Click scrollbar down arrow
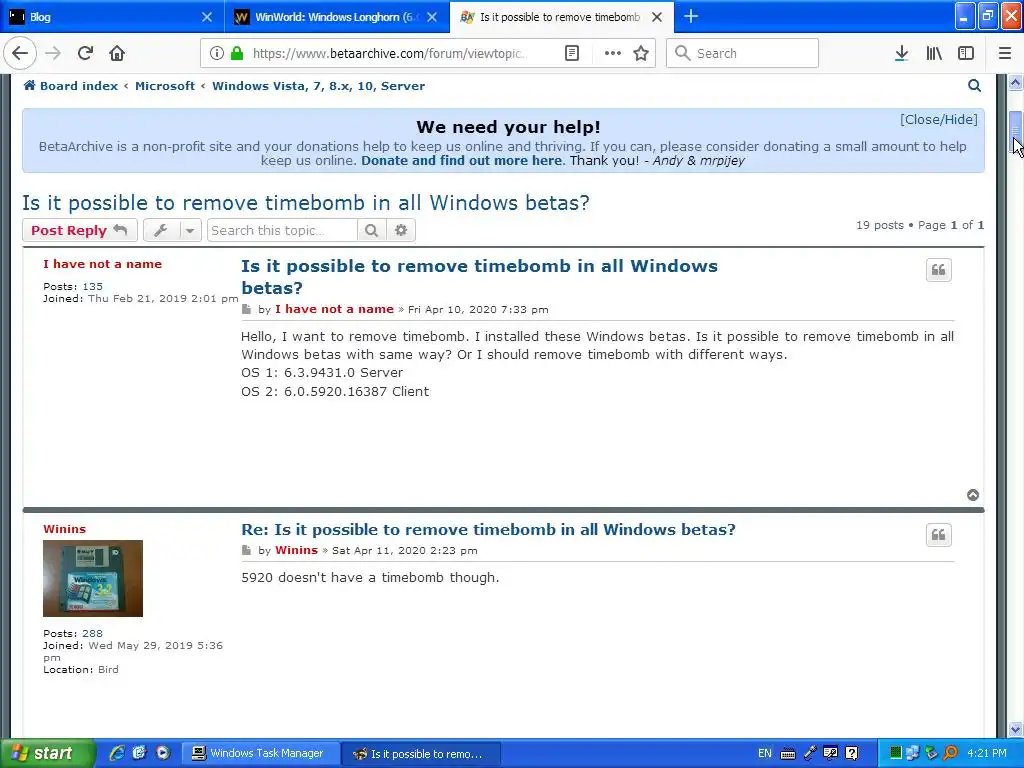The width and height of the screenshot is (1024, 768). coord(1016,729)
